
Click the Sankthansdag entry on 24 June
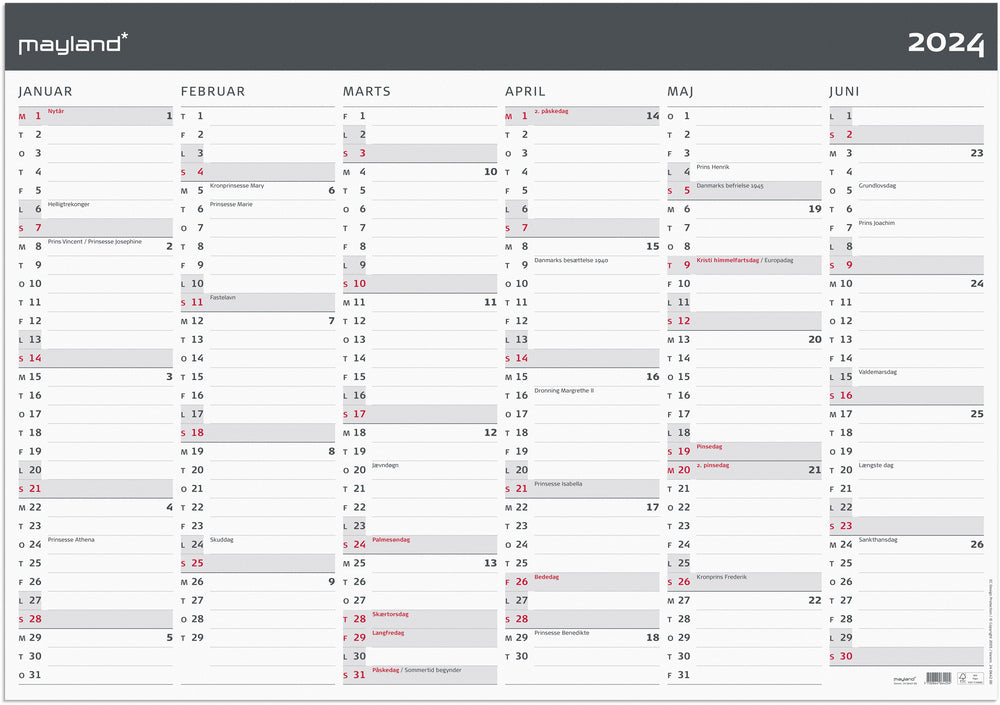coord(878,540)
